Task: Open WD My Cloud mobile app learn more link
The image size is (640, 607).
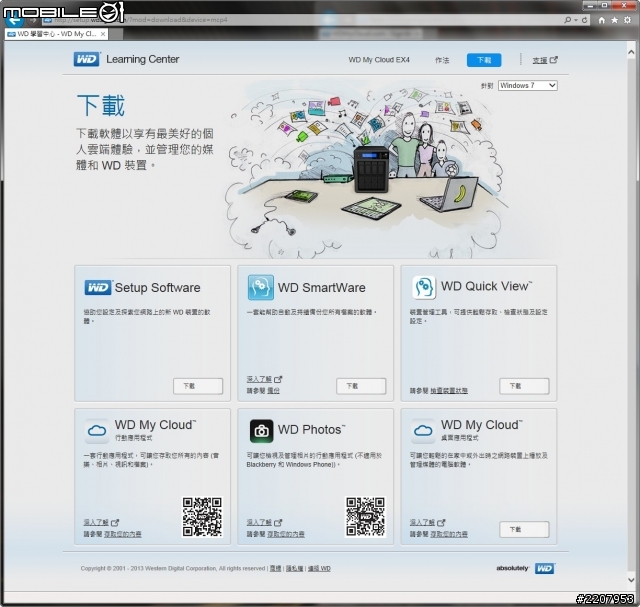Action: pyautogui.click(x=101, y=523)
